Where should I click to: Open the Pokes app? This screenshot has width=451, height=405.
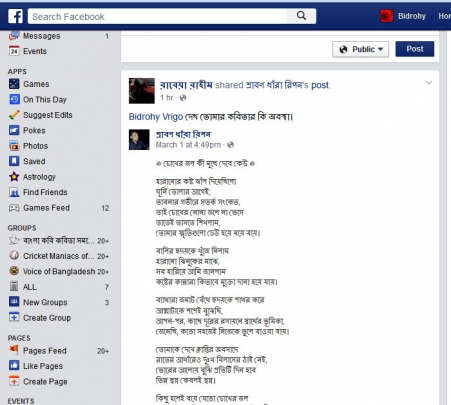click(x=34, y=130)
